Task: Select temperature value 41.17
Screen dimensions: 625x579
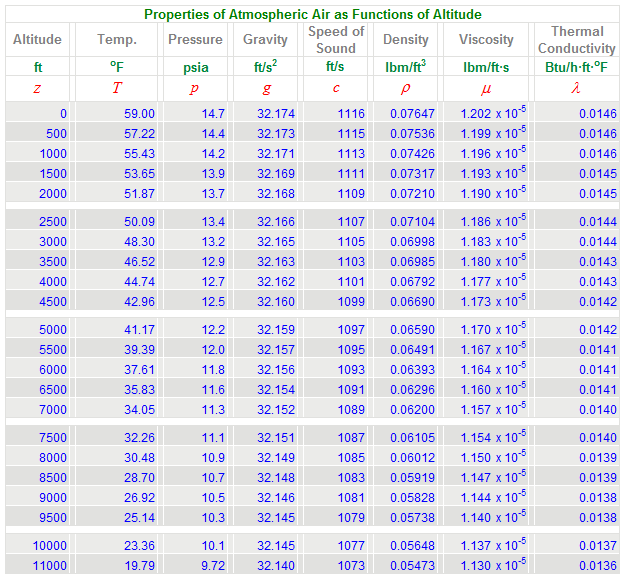Action: click(139, 330)
